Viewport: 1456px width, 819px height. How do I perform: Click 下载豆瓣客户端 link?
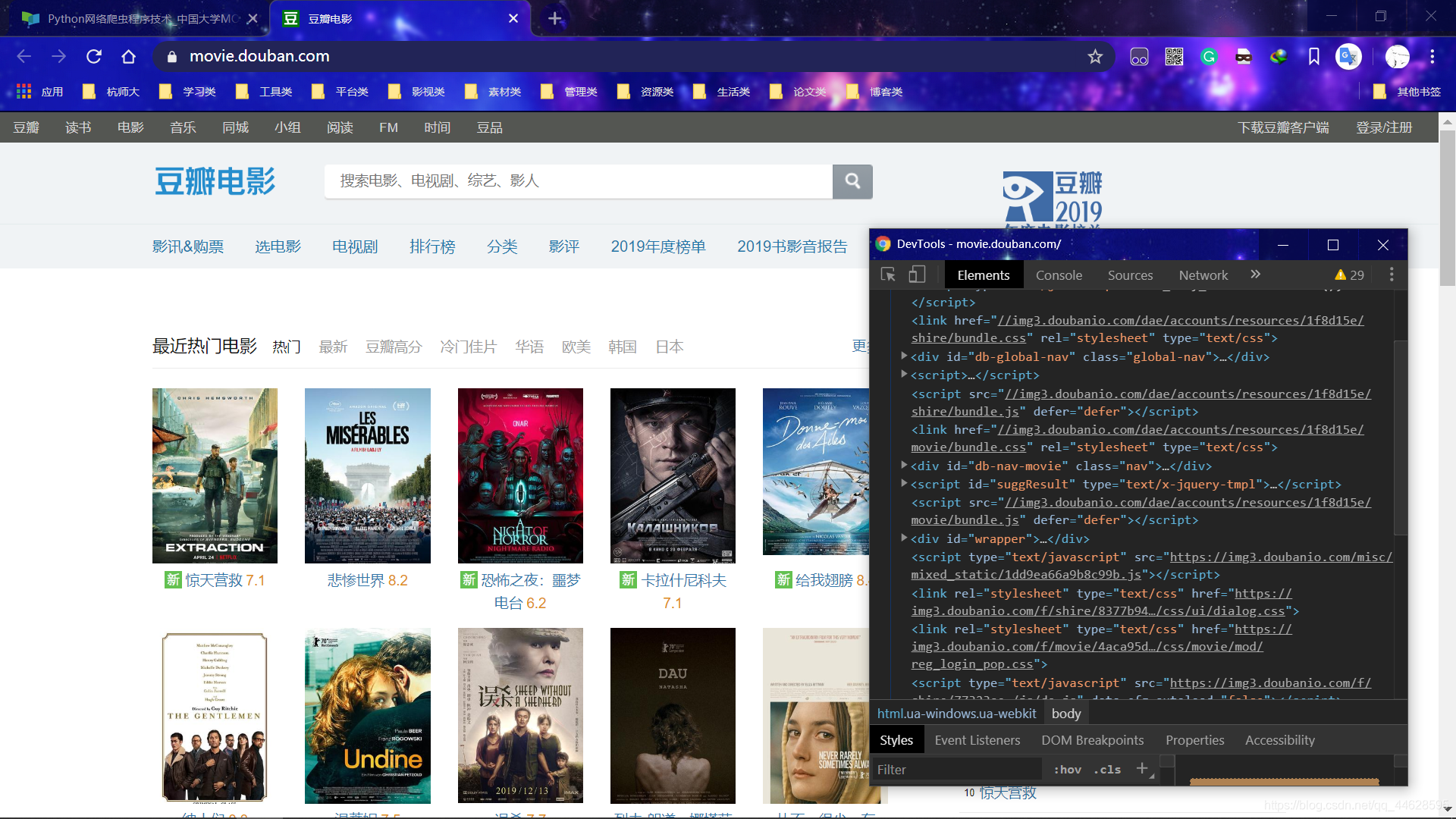pyautogui.click(x=1283, y=127)
